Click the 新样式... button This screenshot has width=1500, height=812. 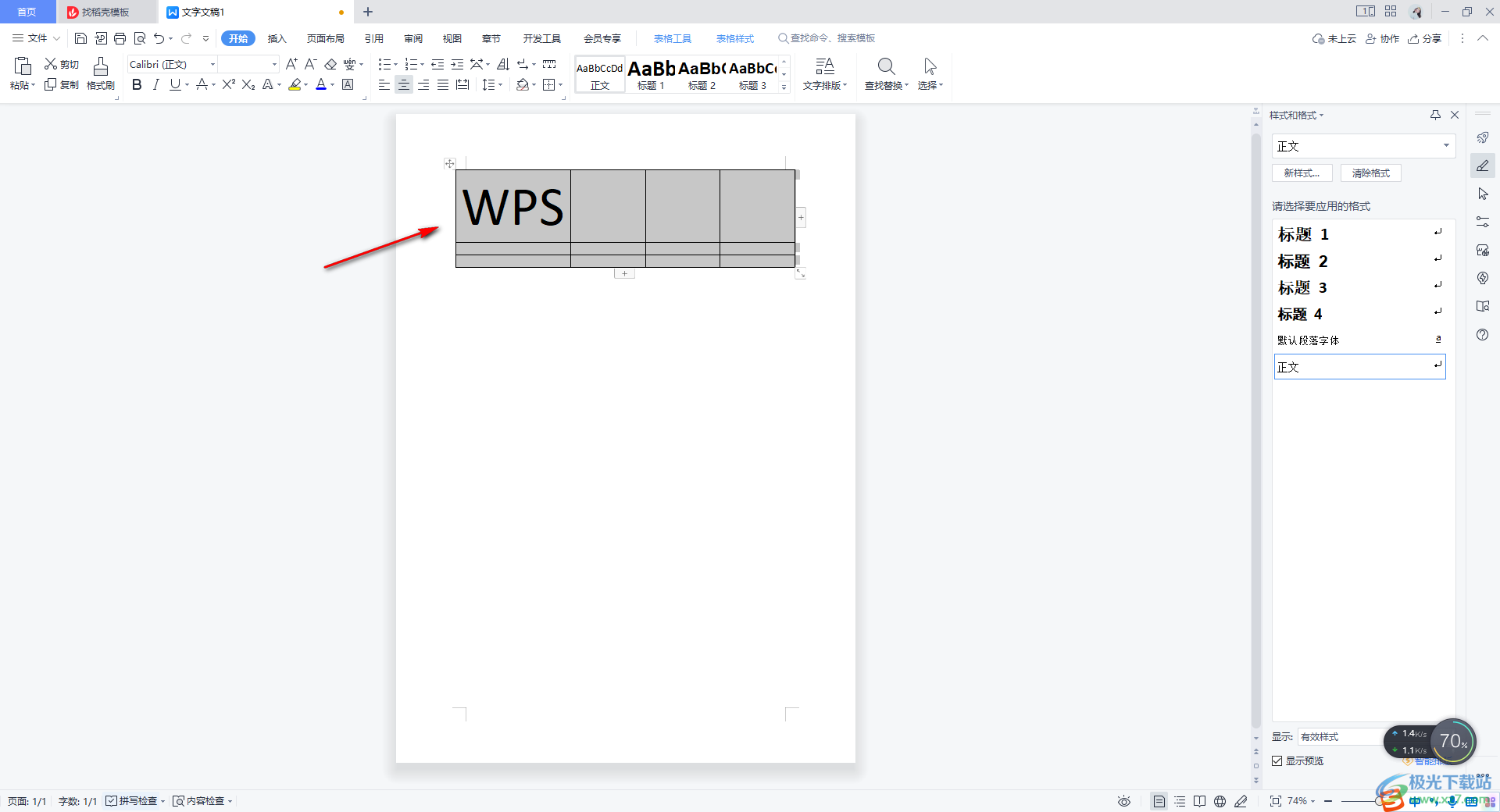pyautogui.click(x=1302, y=173)
